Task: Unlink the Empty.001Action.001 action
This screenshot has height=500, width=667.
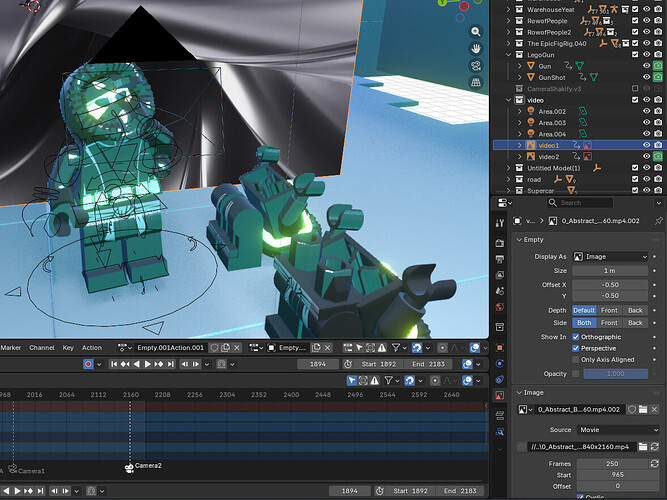Action: coord(237,348)
